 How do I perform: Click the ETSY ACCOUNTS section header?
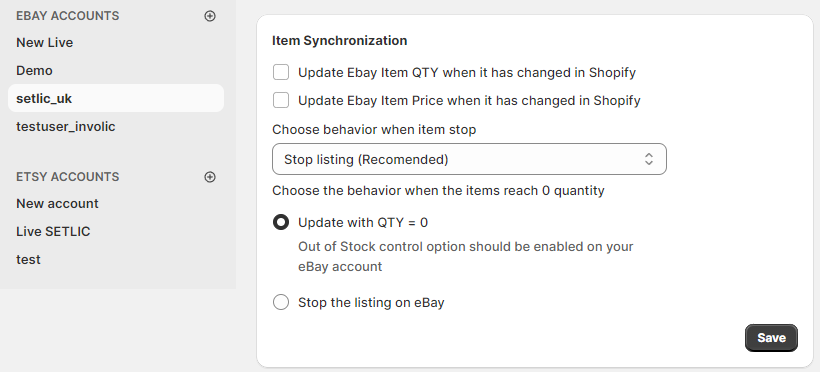pos(67,177)
